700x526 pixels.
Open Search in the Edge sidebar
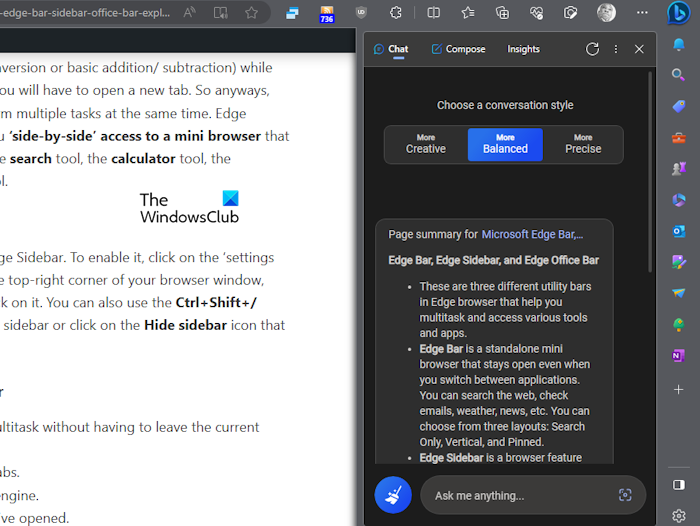coord(679,75)
